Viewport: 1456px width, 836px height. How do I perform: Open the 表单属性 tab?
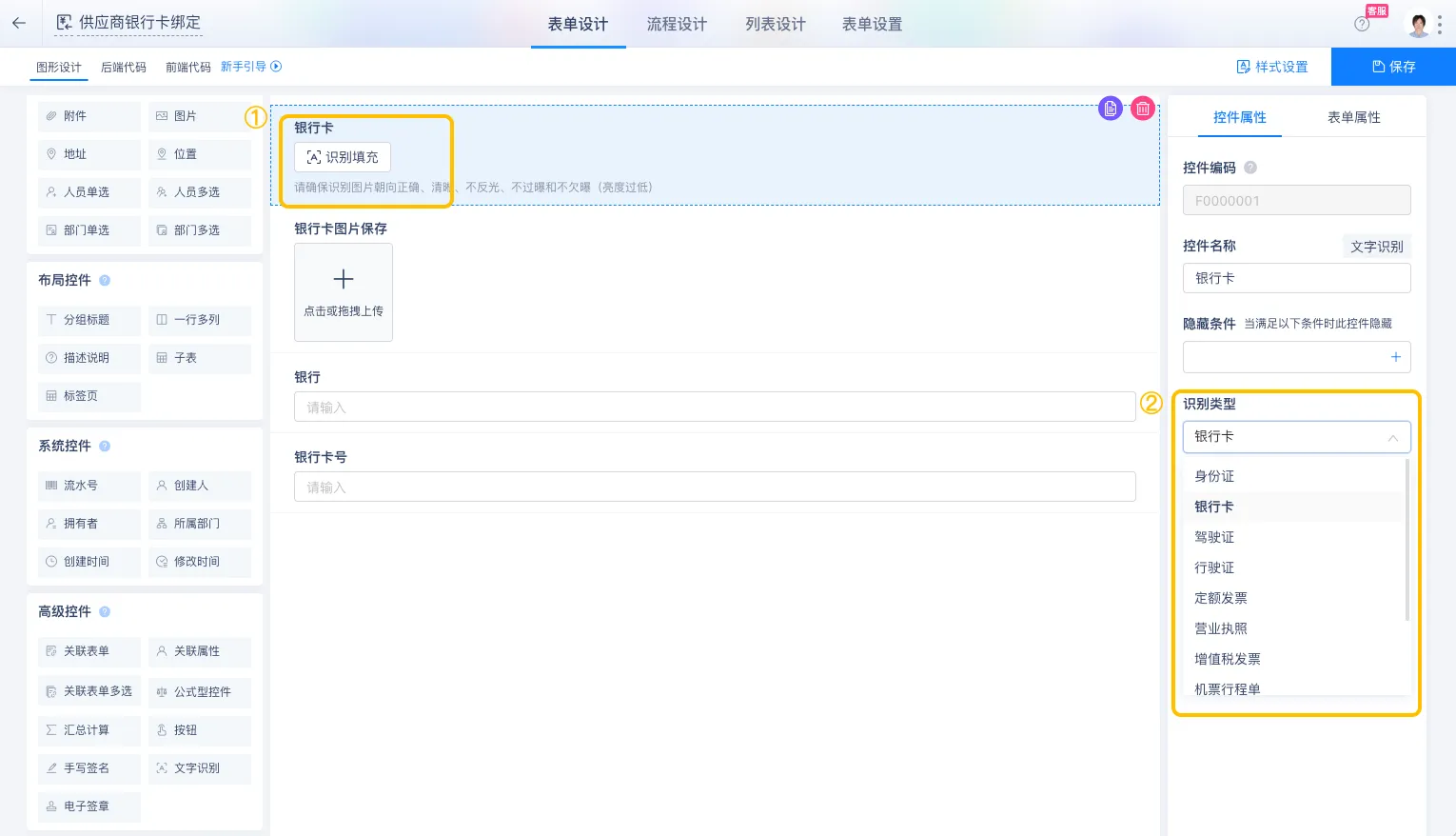[x=1353, y=117]
